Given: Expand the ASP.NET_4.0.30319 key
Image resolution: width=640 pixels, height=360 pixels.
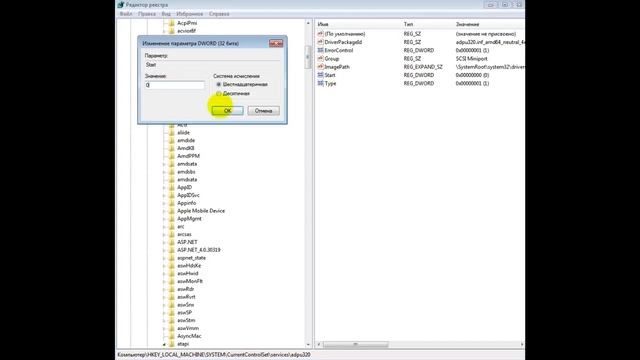Looking at the screenshot, I should click(x=164, y=250).
